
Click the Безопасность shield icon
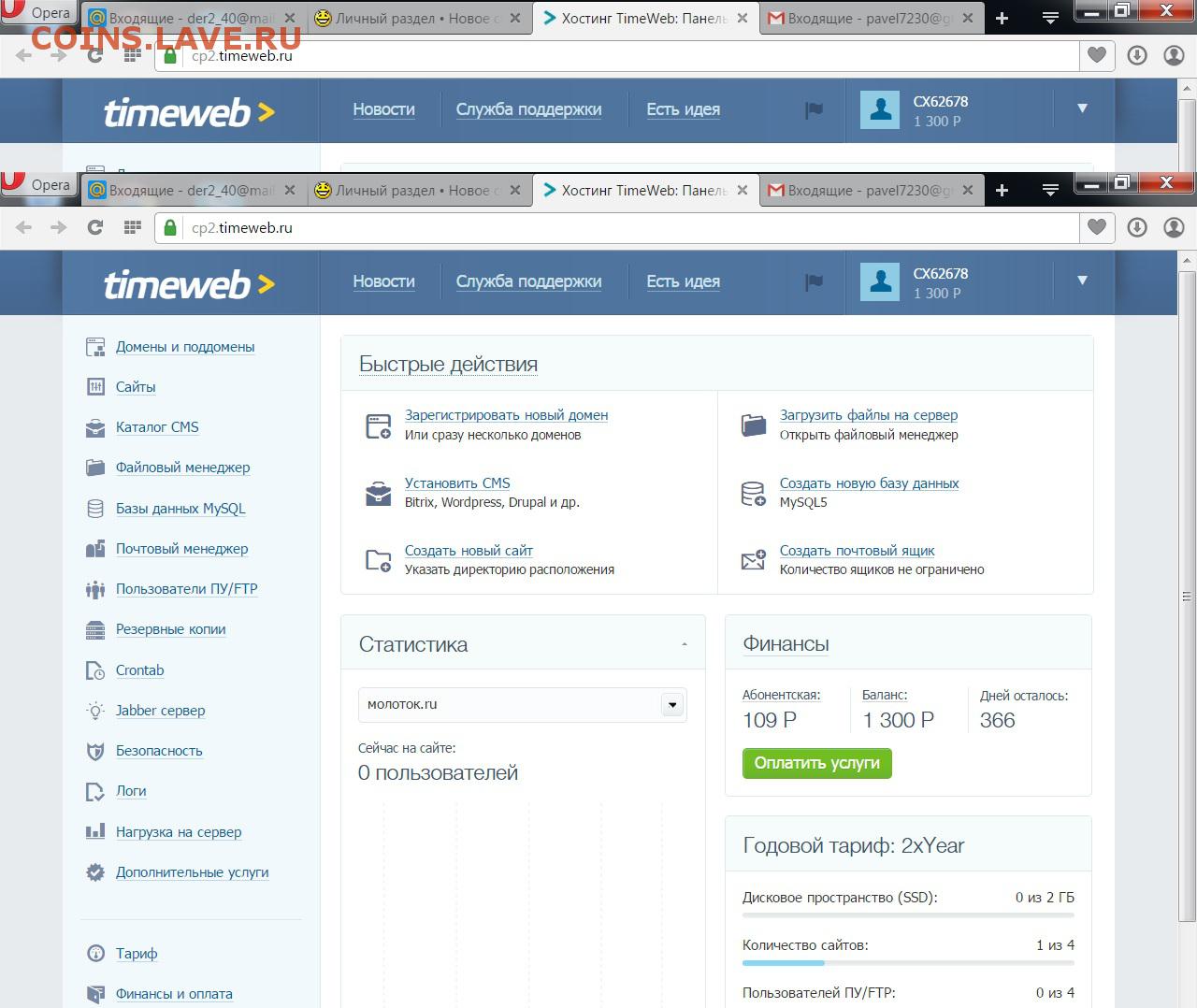pos(95,751)
